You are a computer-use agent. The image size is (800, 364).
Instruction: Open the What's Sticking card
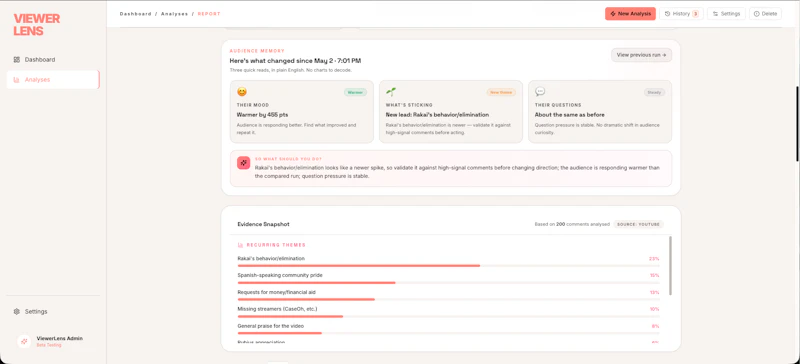(451, 111)
